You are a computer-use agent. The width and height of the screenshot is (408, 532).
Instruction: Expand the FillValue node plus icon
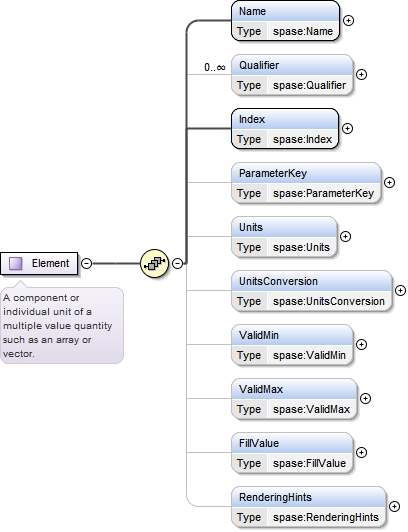[362, 452]
